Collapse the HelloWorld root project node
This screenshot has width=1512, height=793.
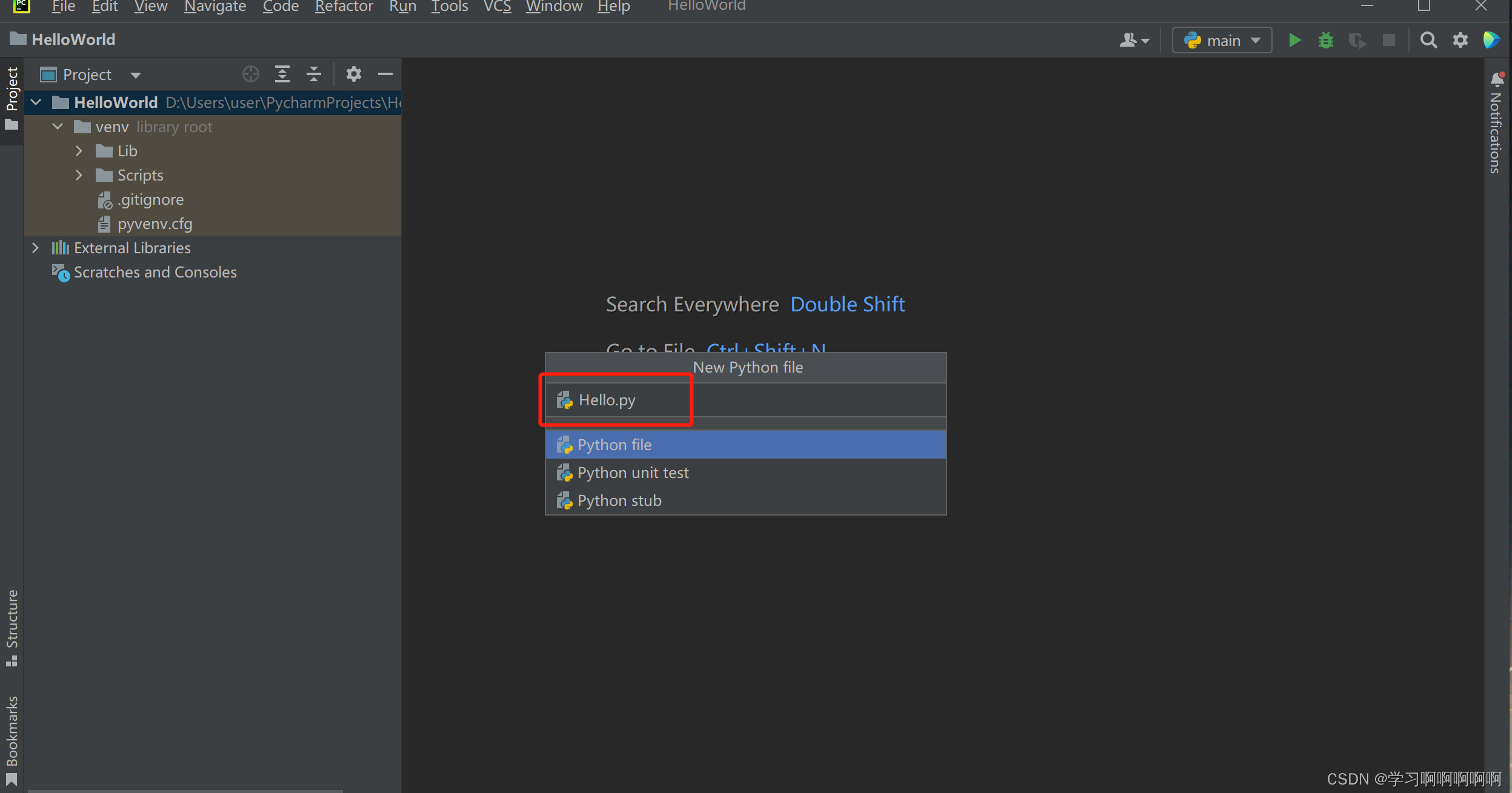(x=36, y=102)
